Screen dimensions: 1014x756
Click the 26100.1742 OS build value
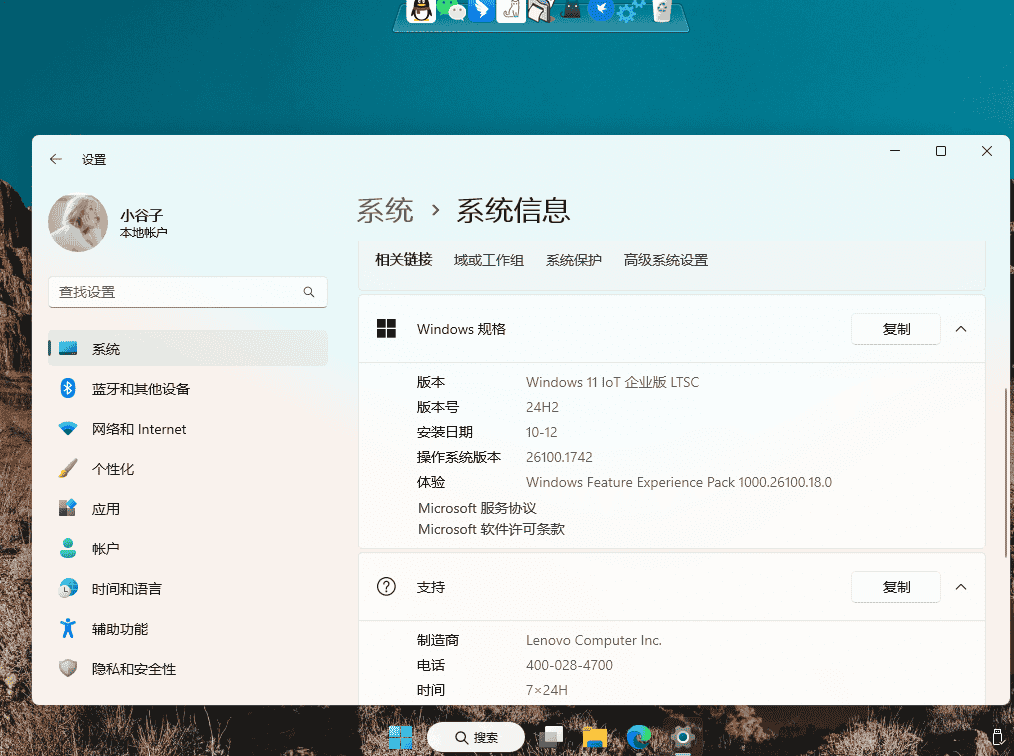click(x=559, y=457)
